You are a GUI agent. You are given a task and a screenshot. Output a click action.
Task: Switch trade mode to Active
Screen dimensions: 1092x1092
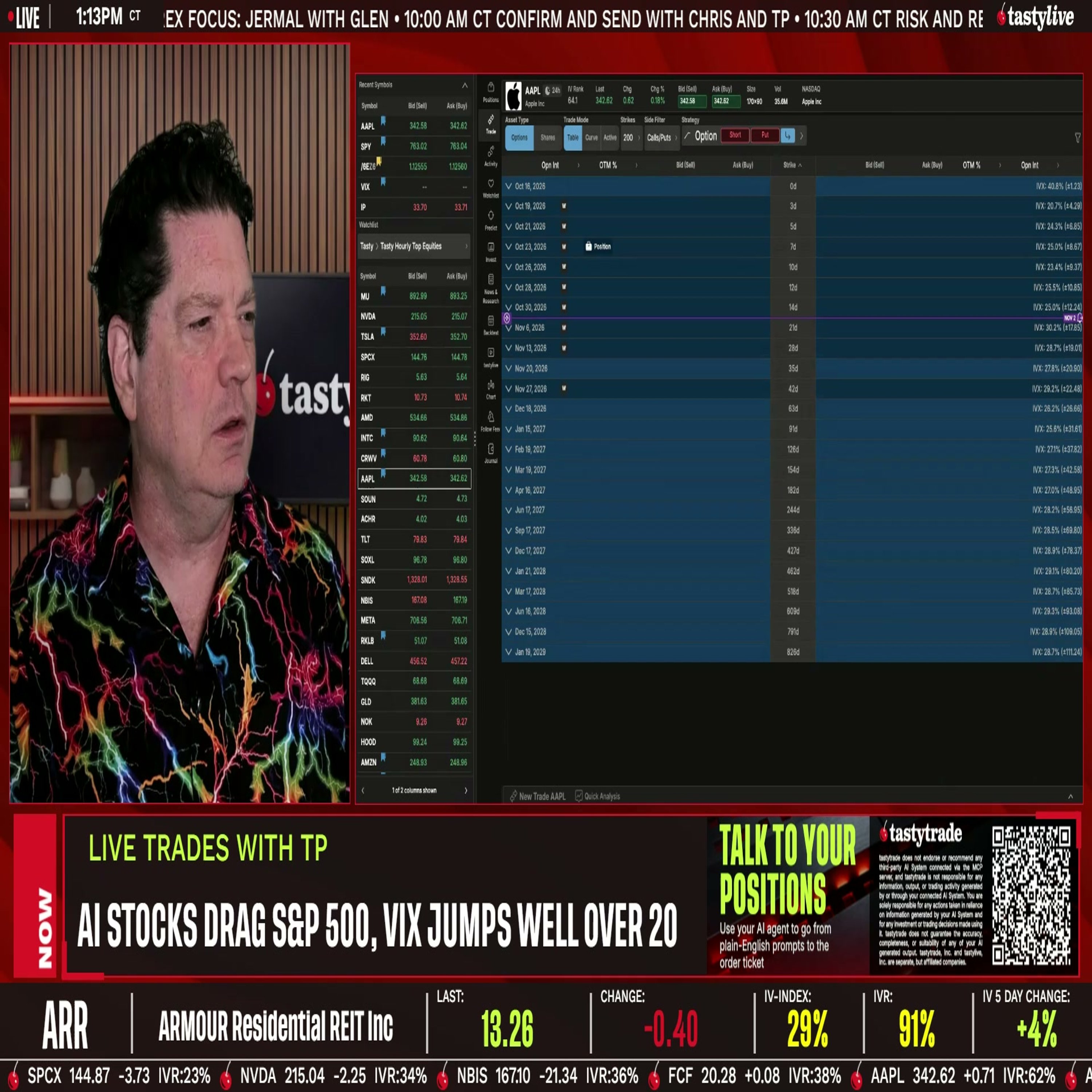(x=610, y=137)
